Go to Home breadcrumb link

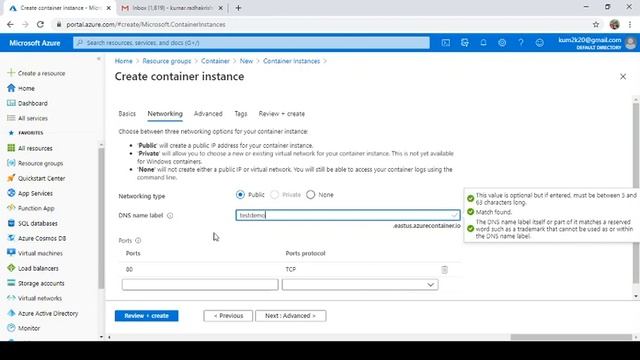pyautogui.click(x=123, y=61)
